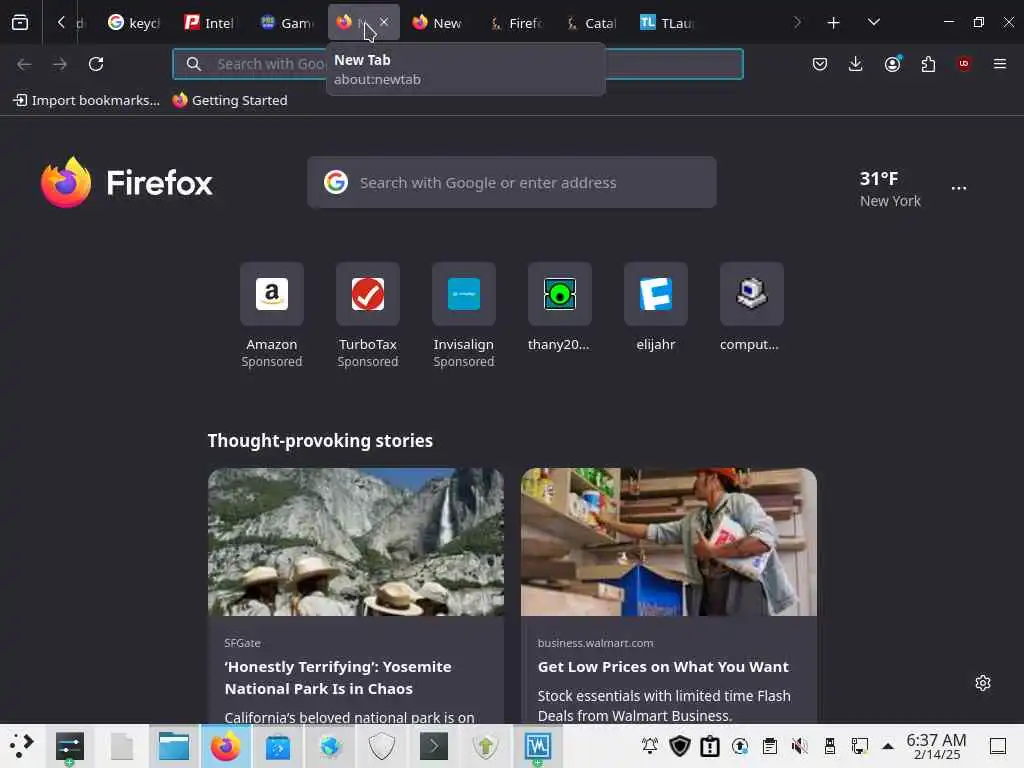Open Get Low Prices on What You Want
Viewport: 1024px width, 768px height.
pos(663,667)
